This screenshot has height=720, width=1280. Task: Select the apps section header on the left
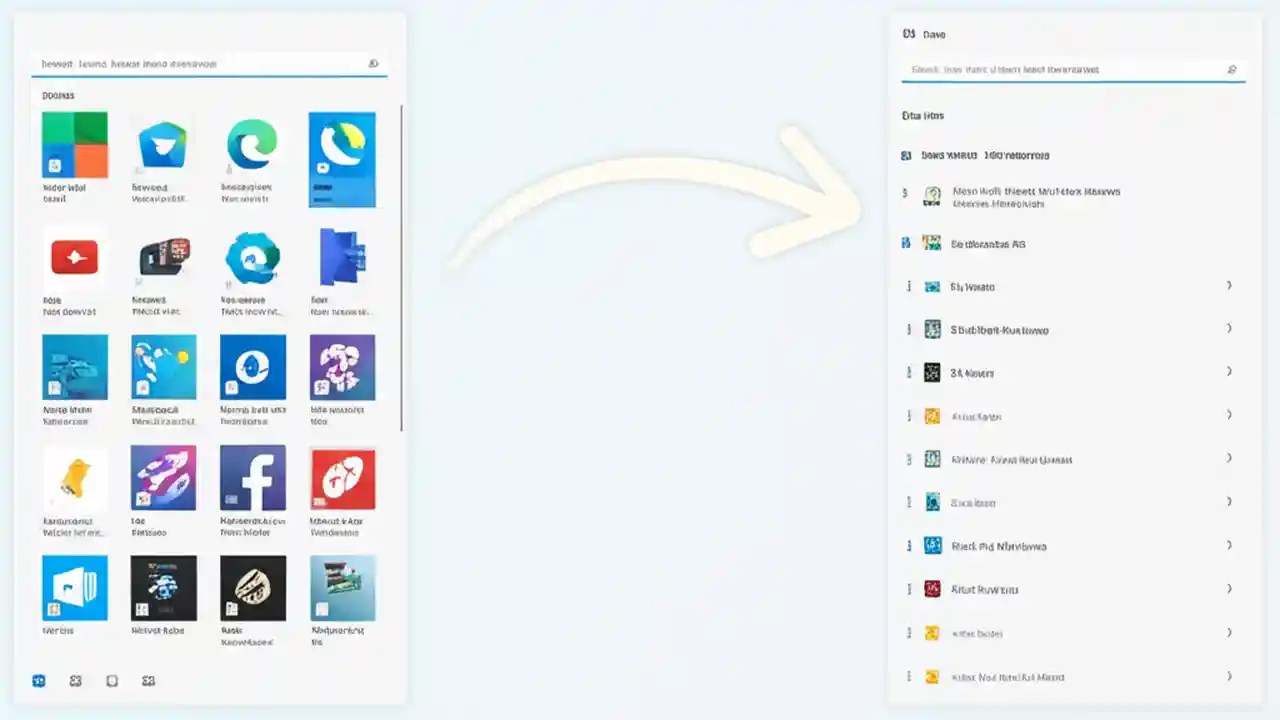(x=57, y=95)
